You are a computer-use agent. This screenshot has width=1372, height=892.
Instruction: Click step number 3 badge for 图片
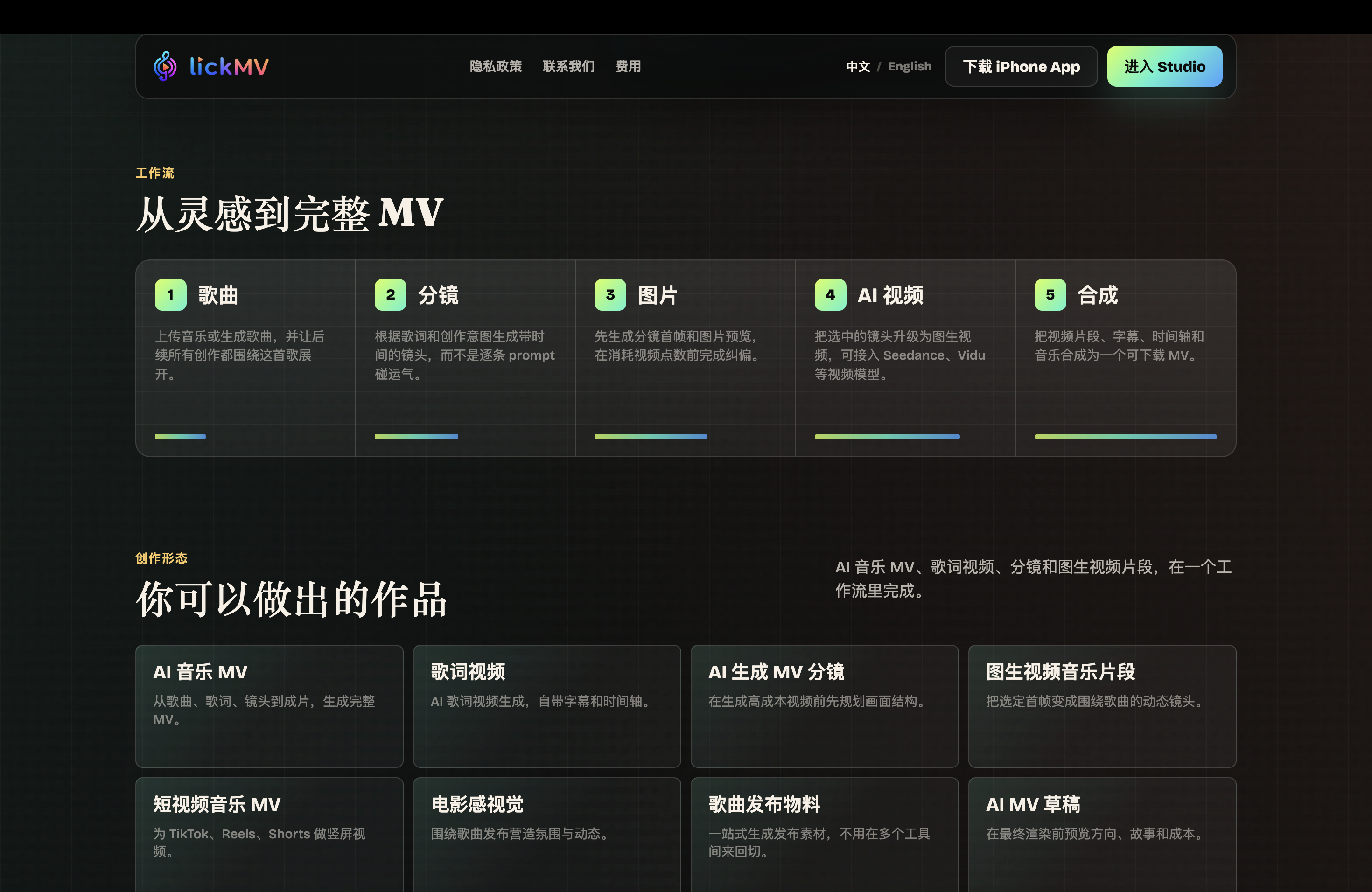[610, 295]
